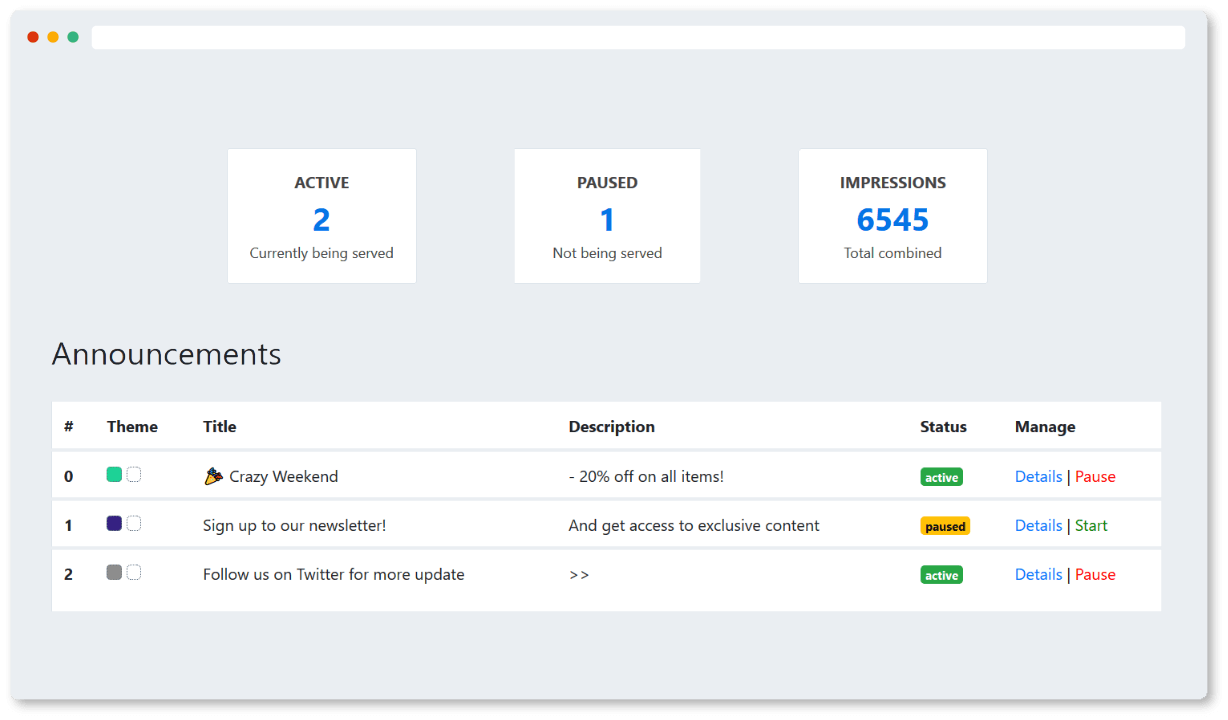The image size is (1228, 720).
Task: Click the '#' column header
Action: click(69, 427)
